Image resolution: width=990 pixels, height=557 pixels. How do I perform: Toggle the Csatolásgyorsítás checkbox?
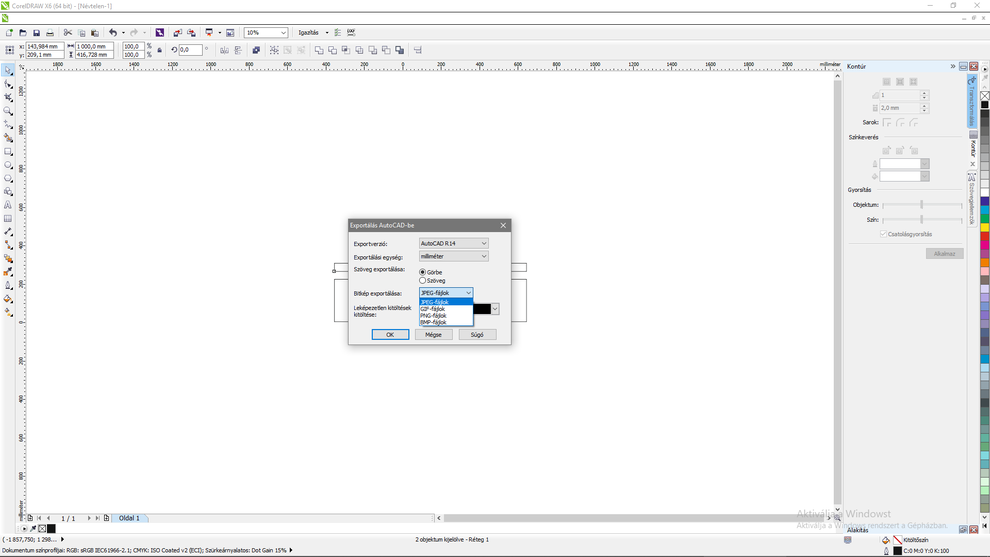coord(883,234)
